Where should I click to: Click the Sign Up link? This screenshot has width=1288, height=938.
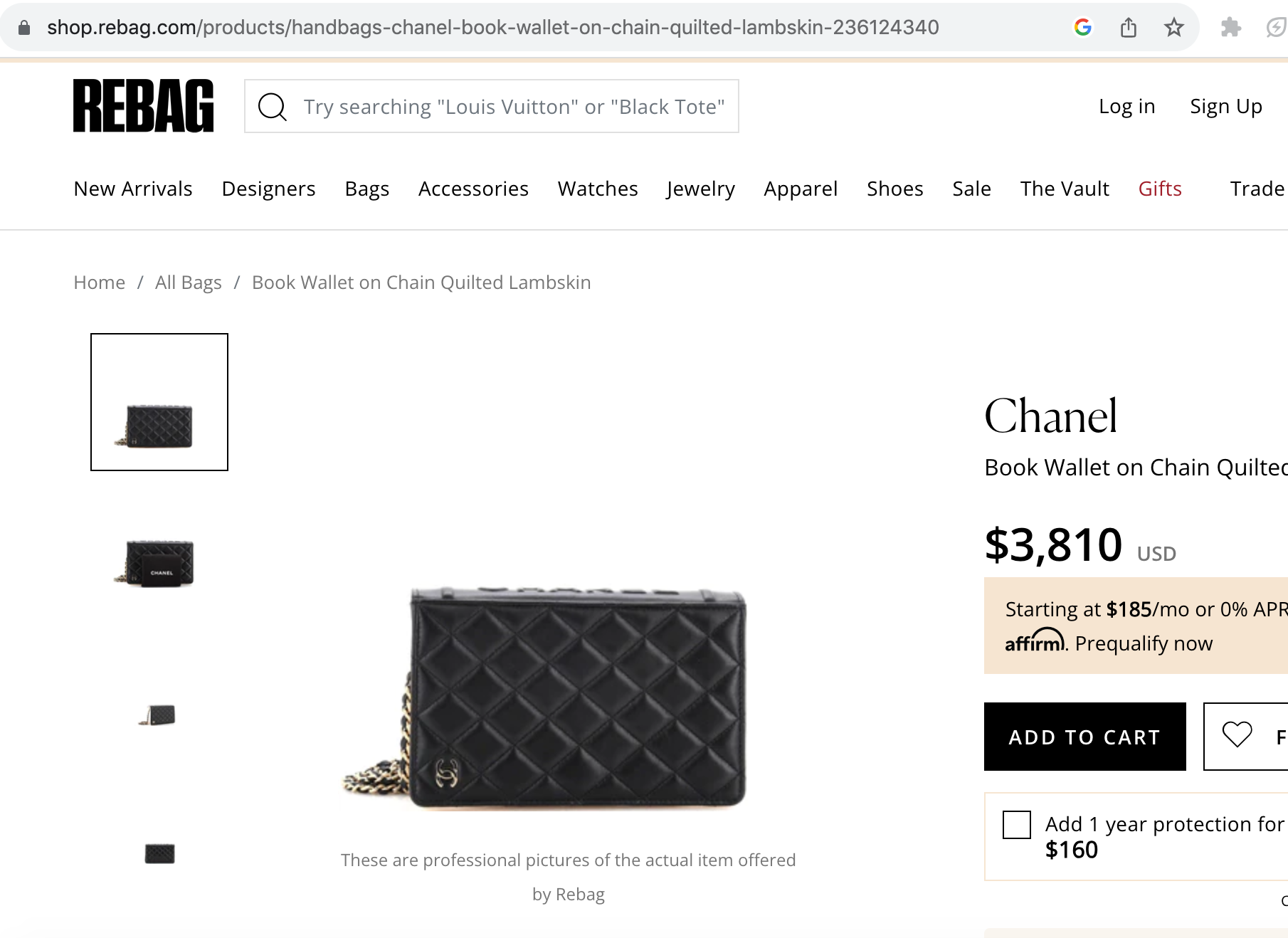coord(1225,106)
